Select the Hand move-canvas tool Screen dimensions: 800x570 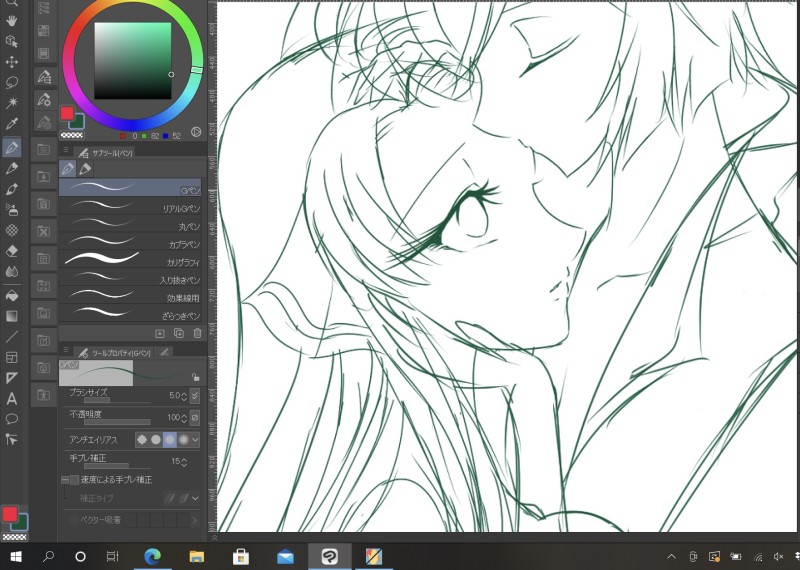(12, 20)
